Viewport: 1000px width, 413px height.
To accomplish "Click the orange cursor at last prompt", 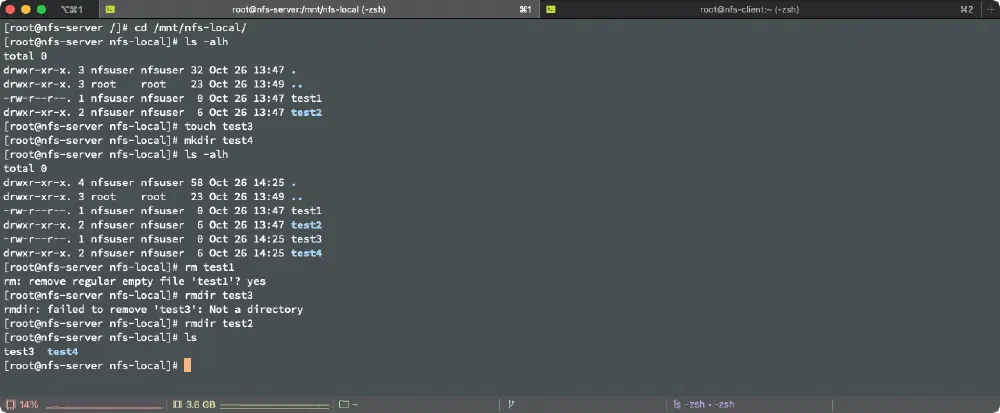I will (x=188, y=365).
